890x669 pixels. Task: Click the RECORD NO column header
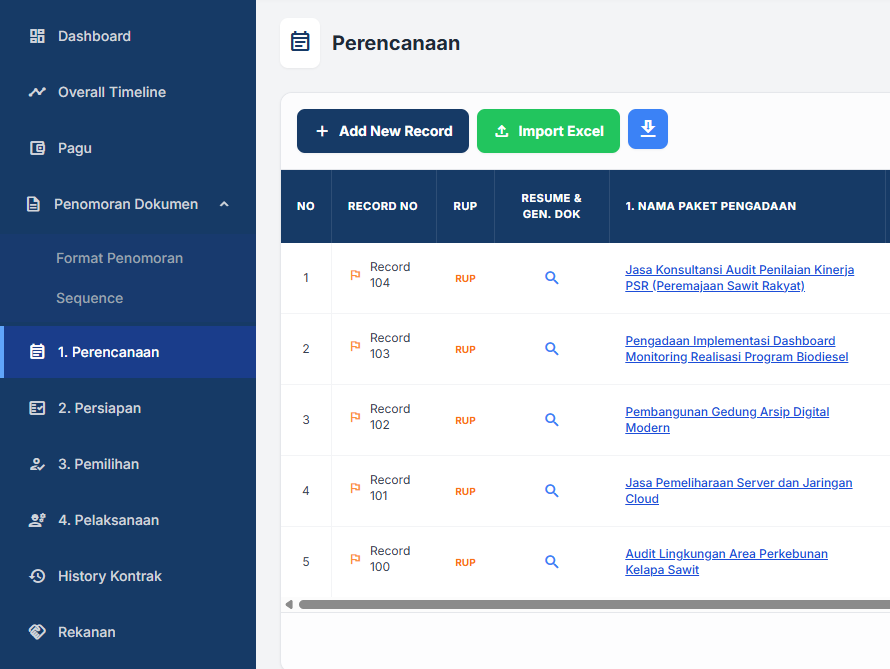(383, 207)
